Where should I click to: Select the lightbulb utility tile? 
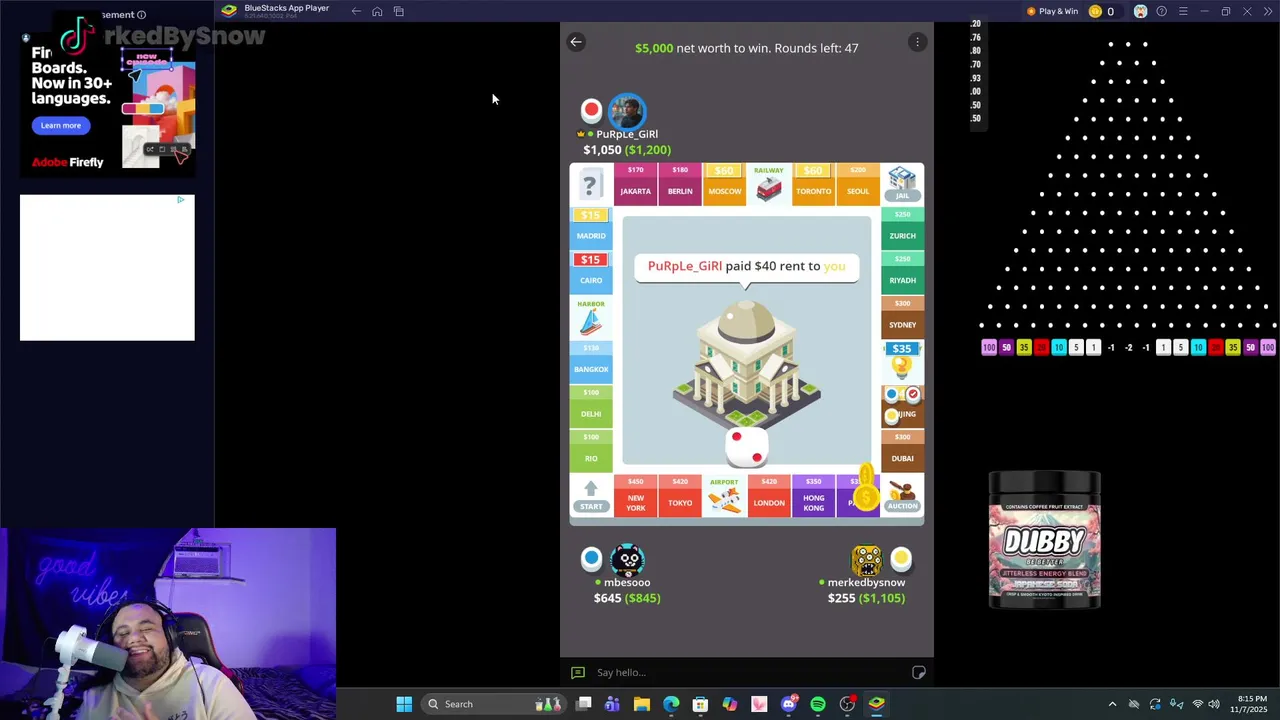point(902,362)
